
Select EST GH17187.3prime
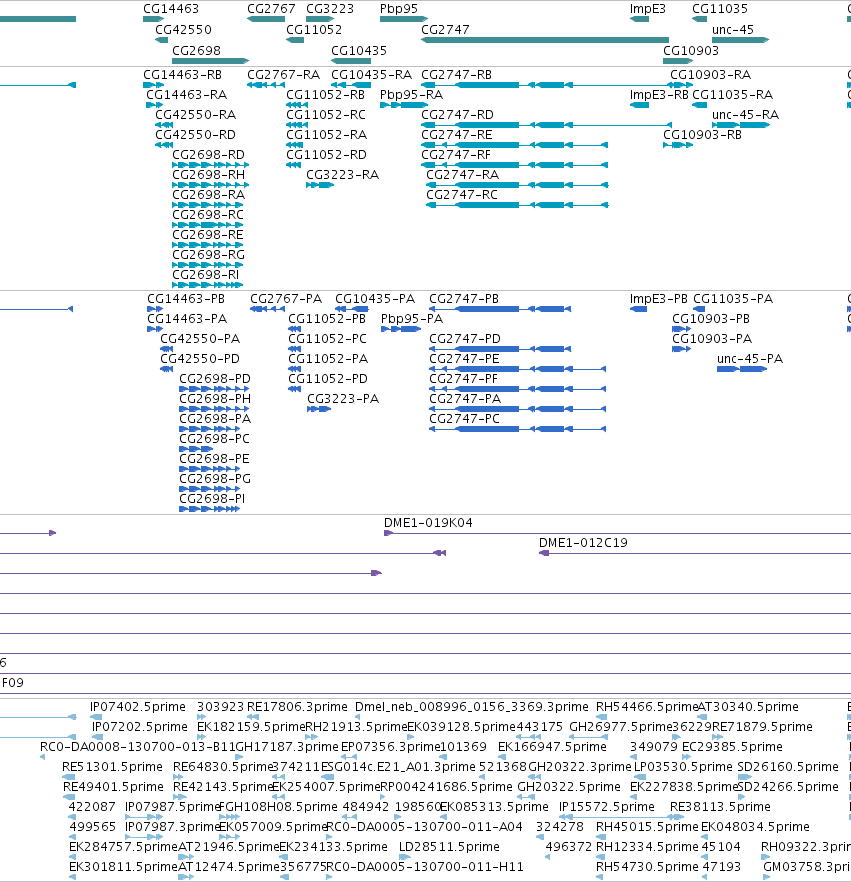point(287,746)
